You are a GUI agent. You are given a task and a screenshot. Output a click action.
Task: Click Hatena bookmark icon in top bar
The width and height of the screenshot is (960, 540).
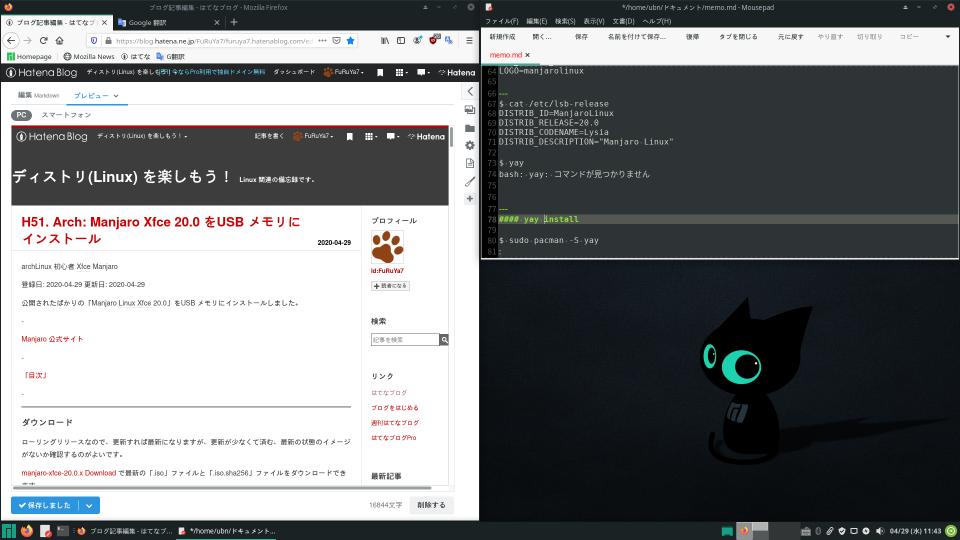(380, 72)
